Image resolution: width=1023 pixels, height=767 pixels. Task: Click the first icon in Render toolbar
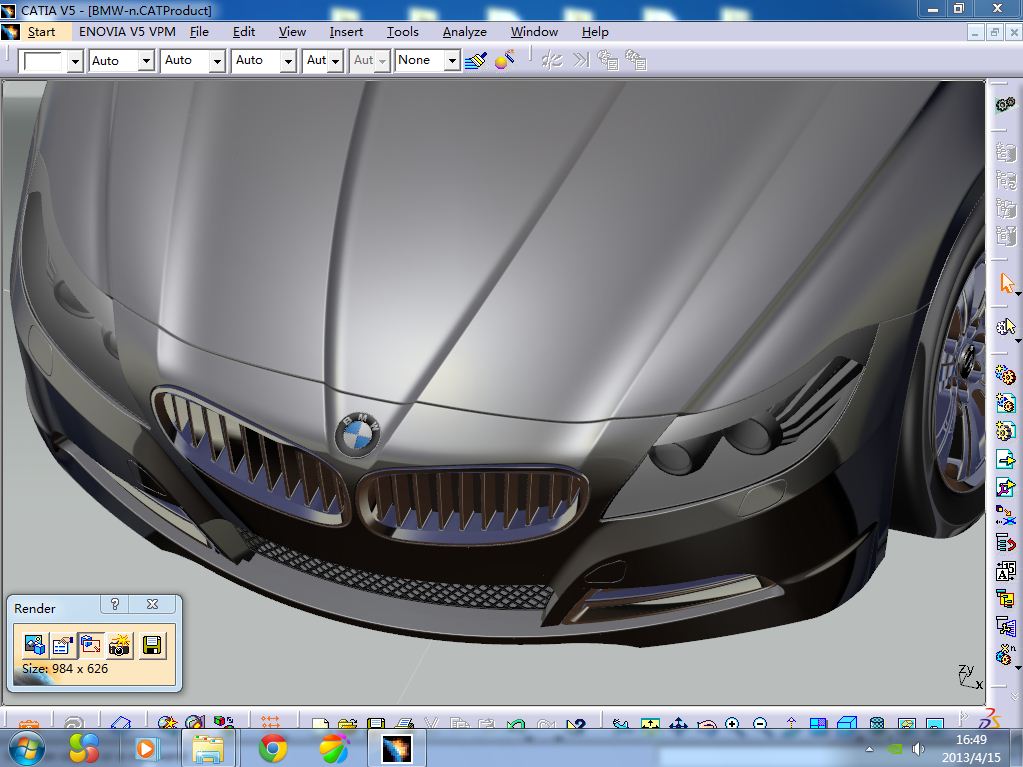(34, 645)
